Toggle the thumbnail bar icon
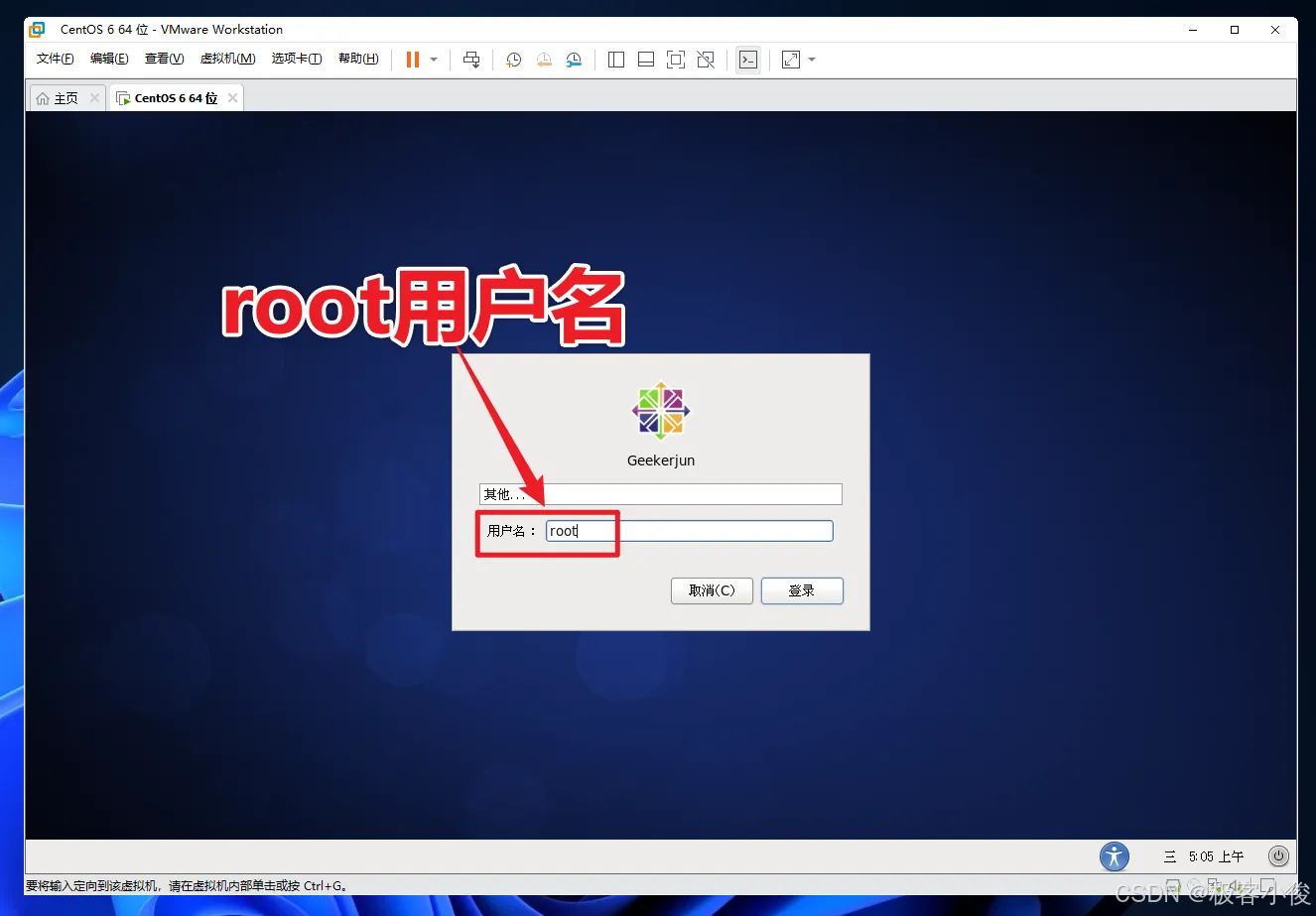 [646, 60]
